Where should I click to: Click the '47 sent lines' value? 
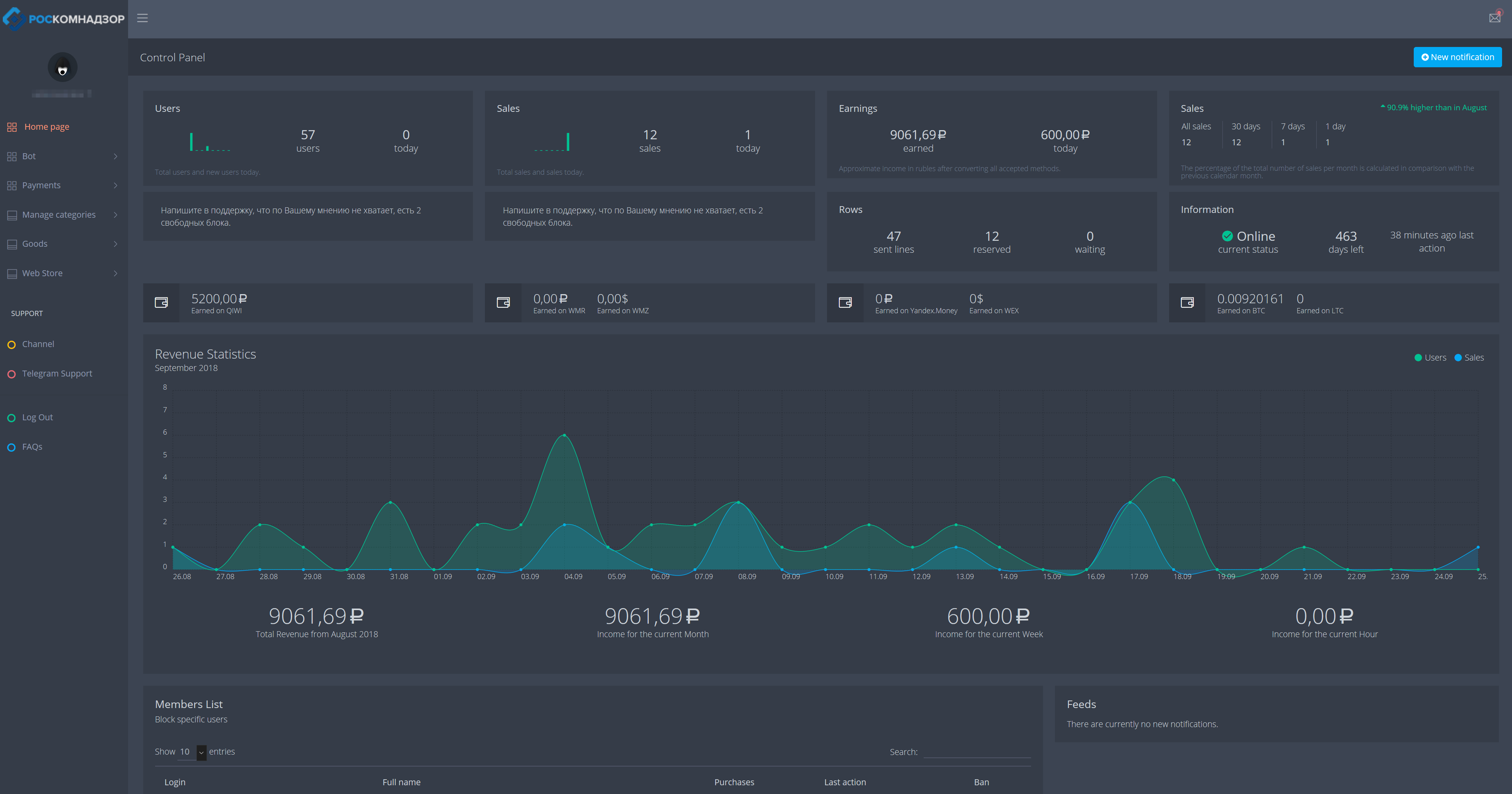[893, 242]
